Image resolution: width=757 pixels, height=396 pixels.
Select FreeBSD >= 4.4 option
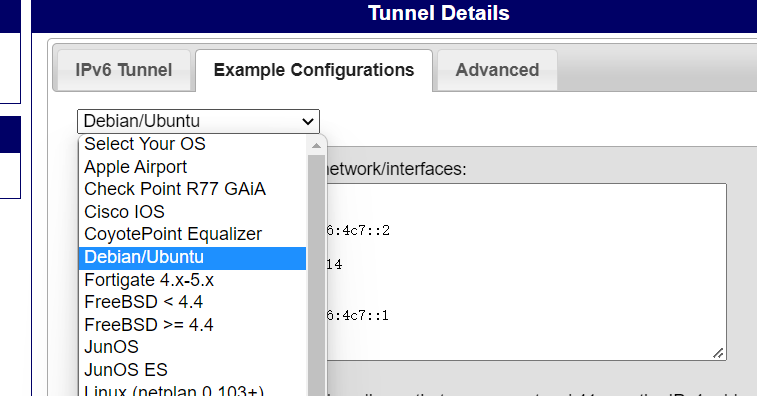pos(193,325)
